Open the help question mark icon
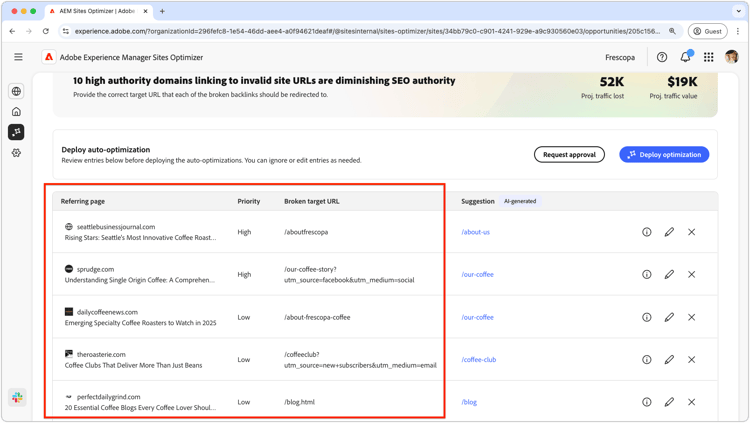This screenshot has width=750, height=423. click(x=662, y=57)
